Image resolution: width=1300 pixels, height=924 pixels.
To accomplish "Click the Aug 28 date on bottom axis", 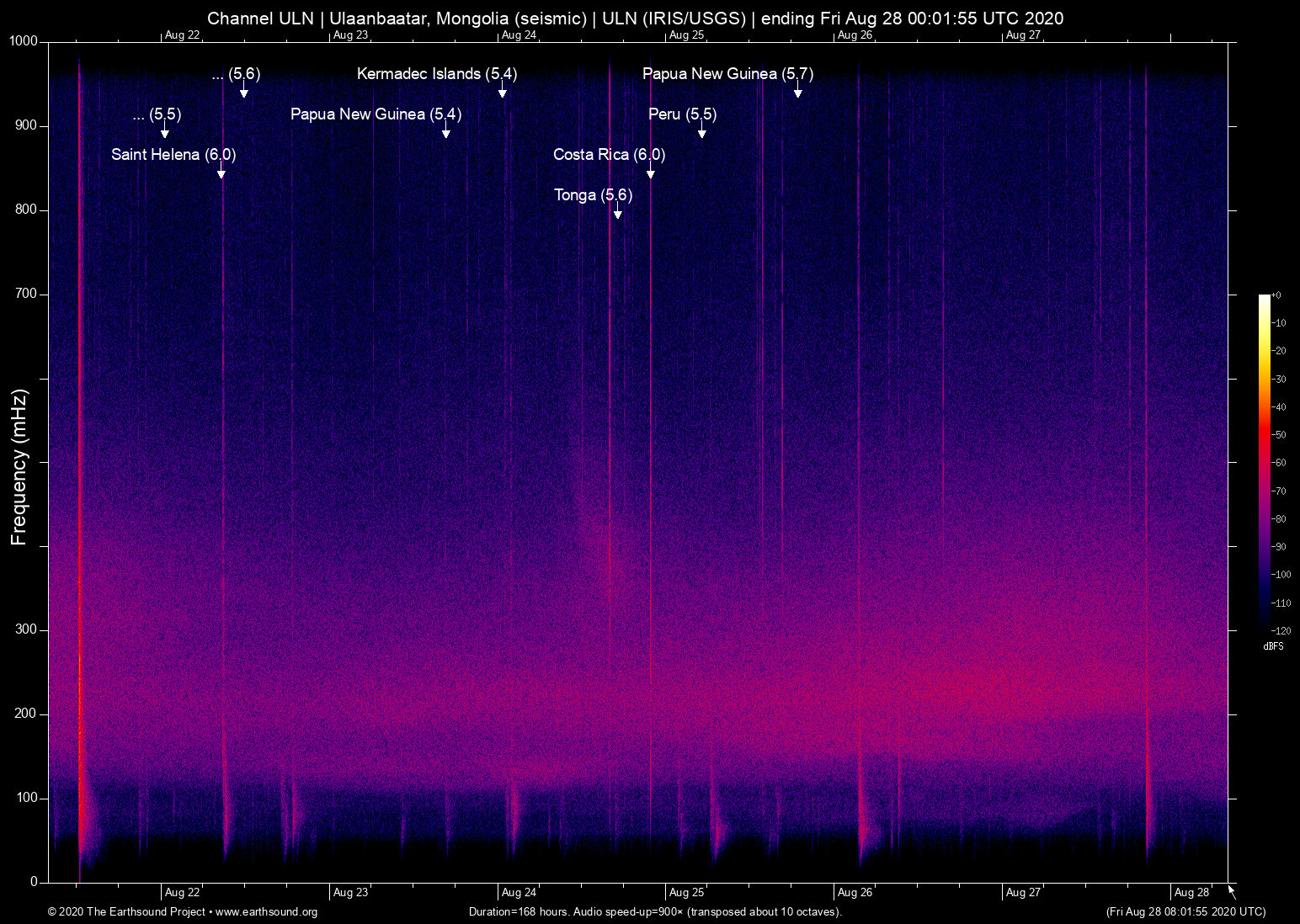I will tap(1191, 893).
